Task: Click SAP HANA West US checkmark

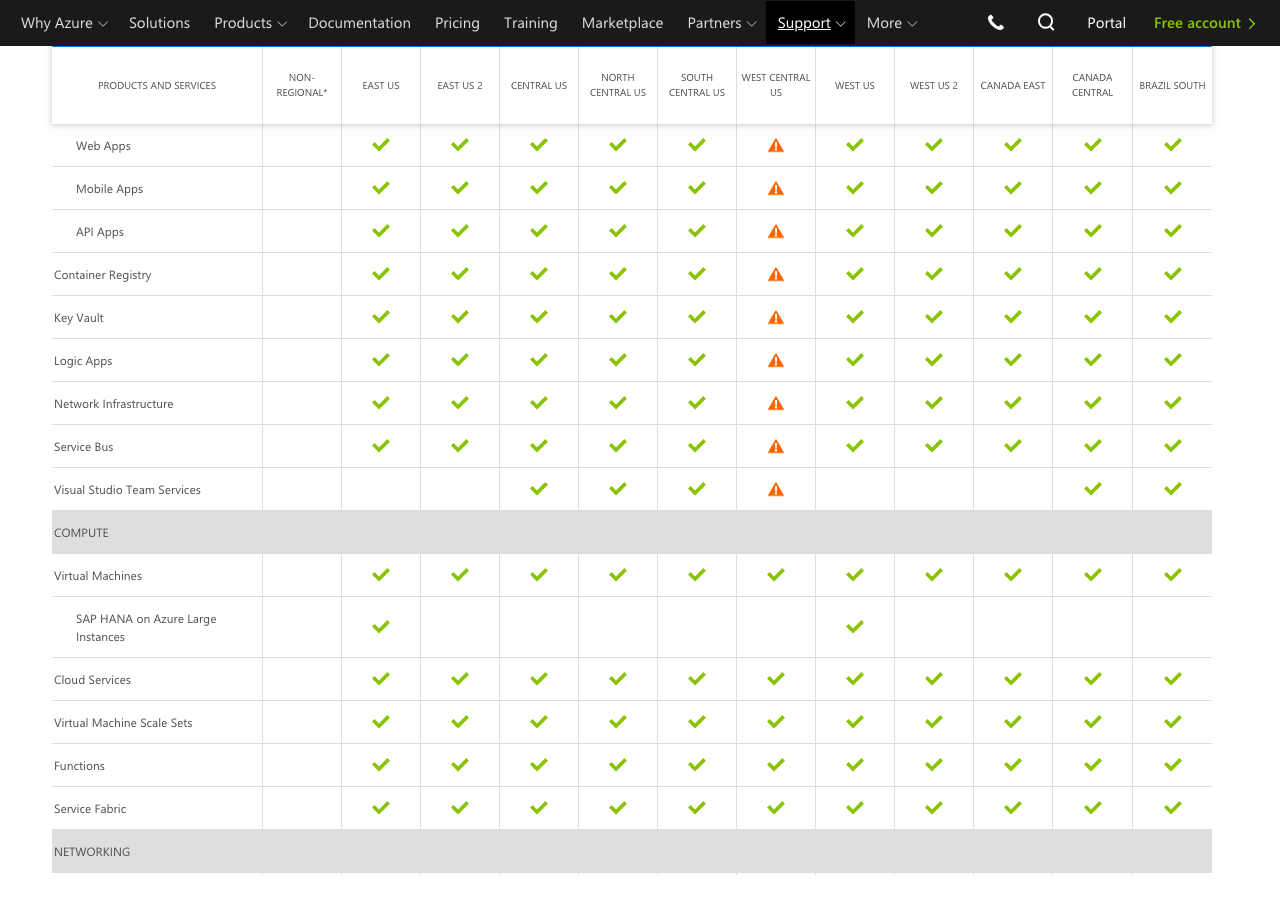Action: [x=855, y=627]
